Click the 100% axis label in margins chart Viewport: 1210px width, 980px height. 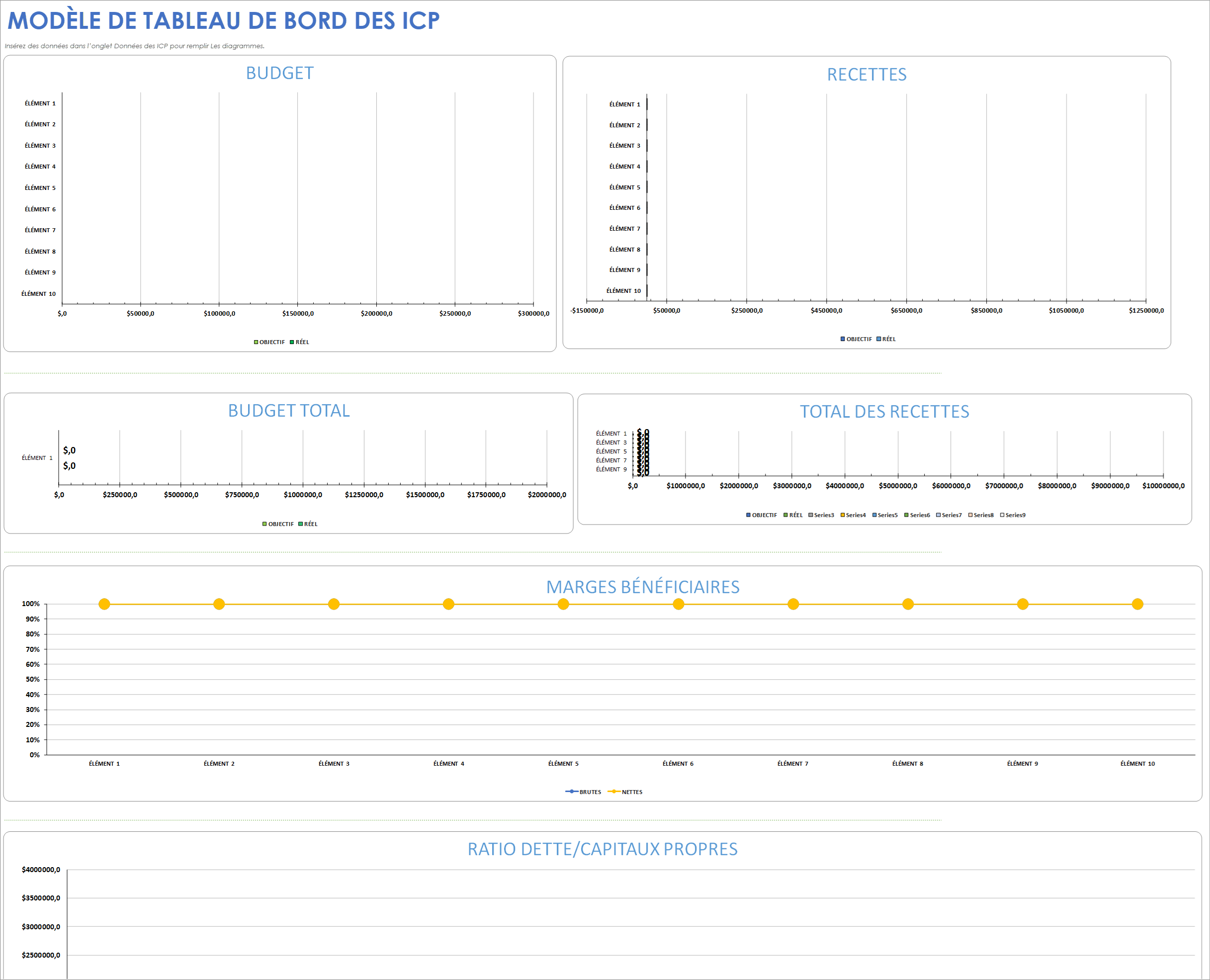(x=30, y=604)
